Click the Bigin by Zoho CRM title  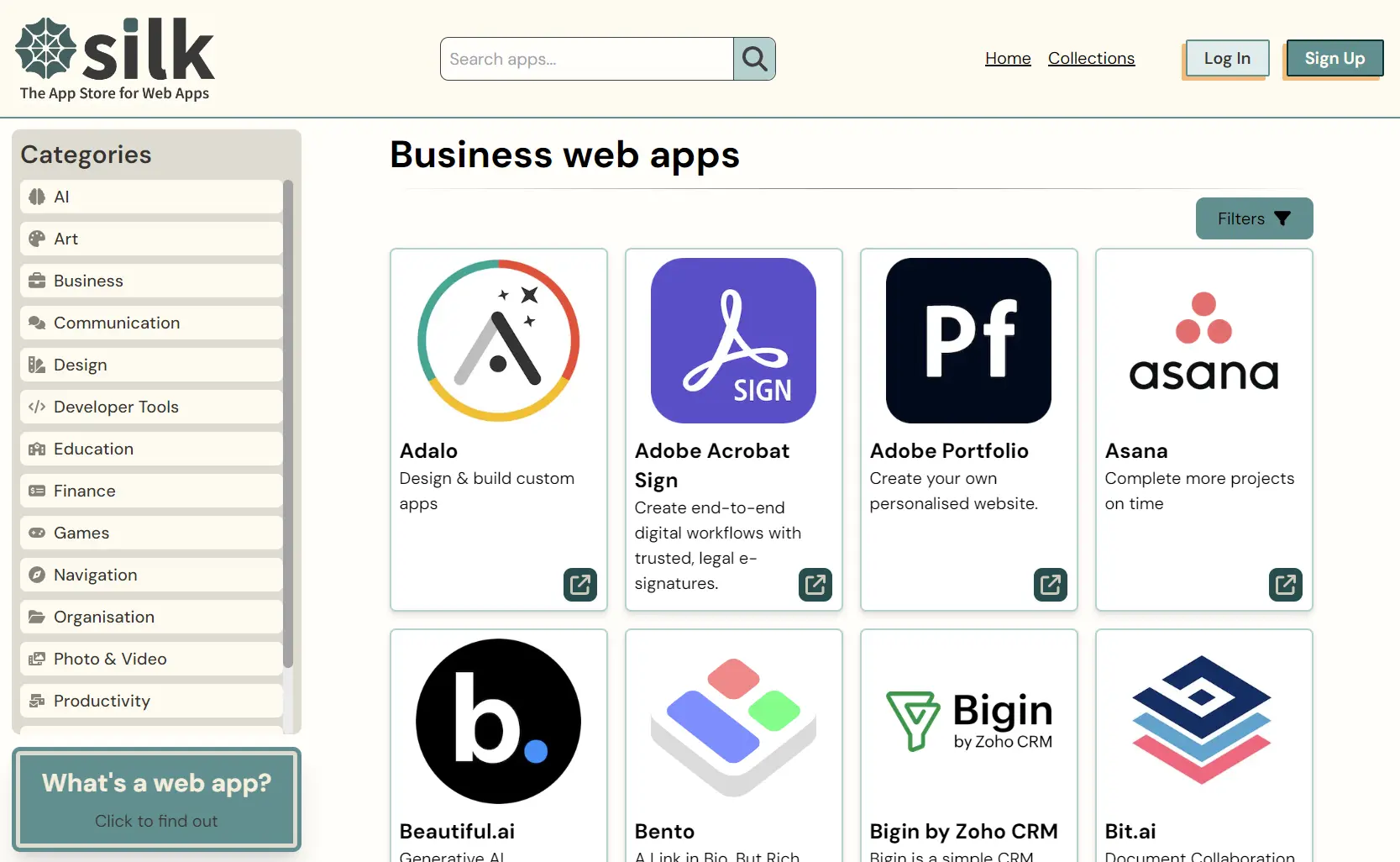click(x=963, y=832)
